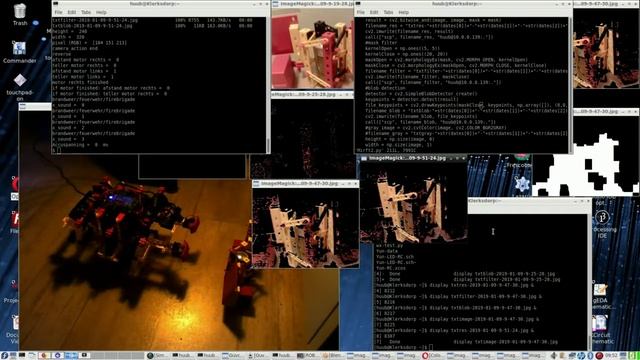Viewport: 640px width, 360px height.
Task: Open Tabs menu in right code terminal
Action: [x=388, y=12]
